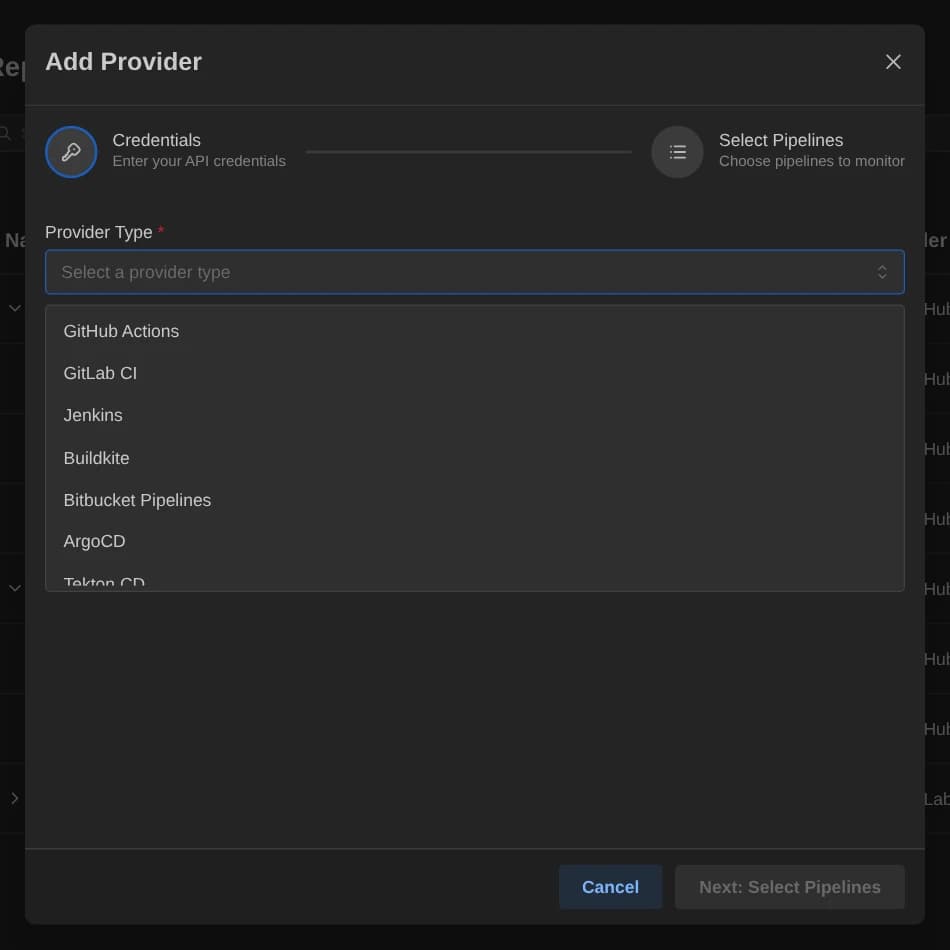Close the Add Provider dialog
The width and height of the screenshot is (950, 950).
[x=892, y=62]
